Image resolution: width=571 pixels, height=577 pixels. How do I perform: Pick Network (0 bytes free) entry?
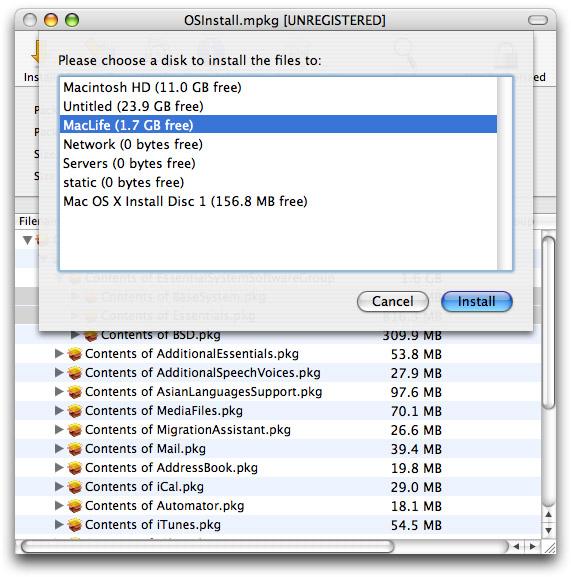(278, 144)
